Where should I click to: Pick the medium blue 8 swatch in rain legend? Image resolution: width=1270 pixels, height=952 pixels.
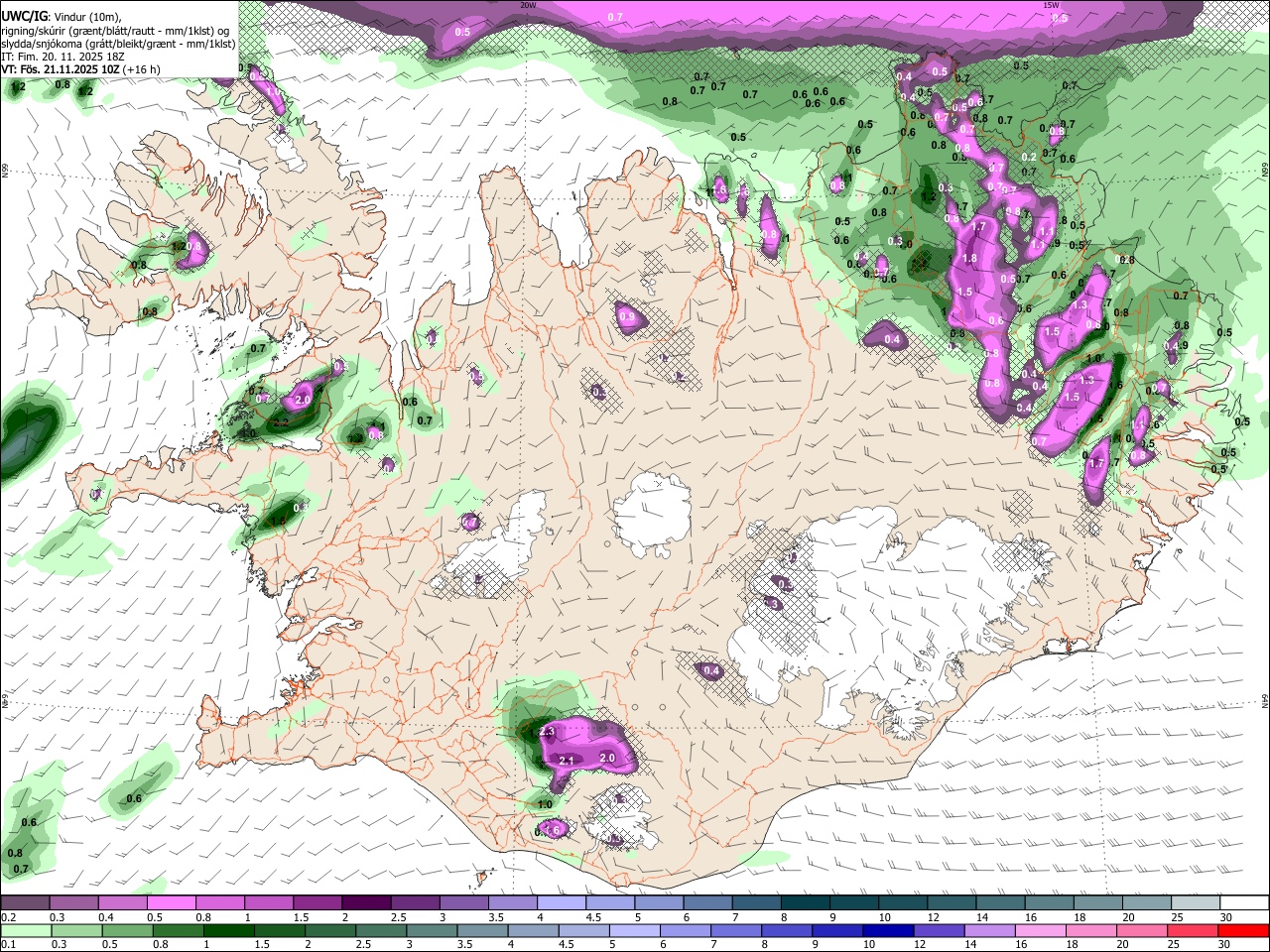pyautogui.click(x=788, y=930)
